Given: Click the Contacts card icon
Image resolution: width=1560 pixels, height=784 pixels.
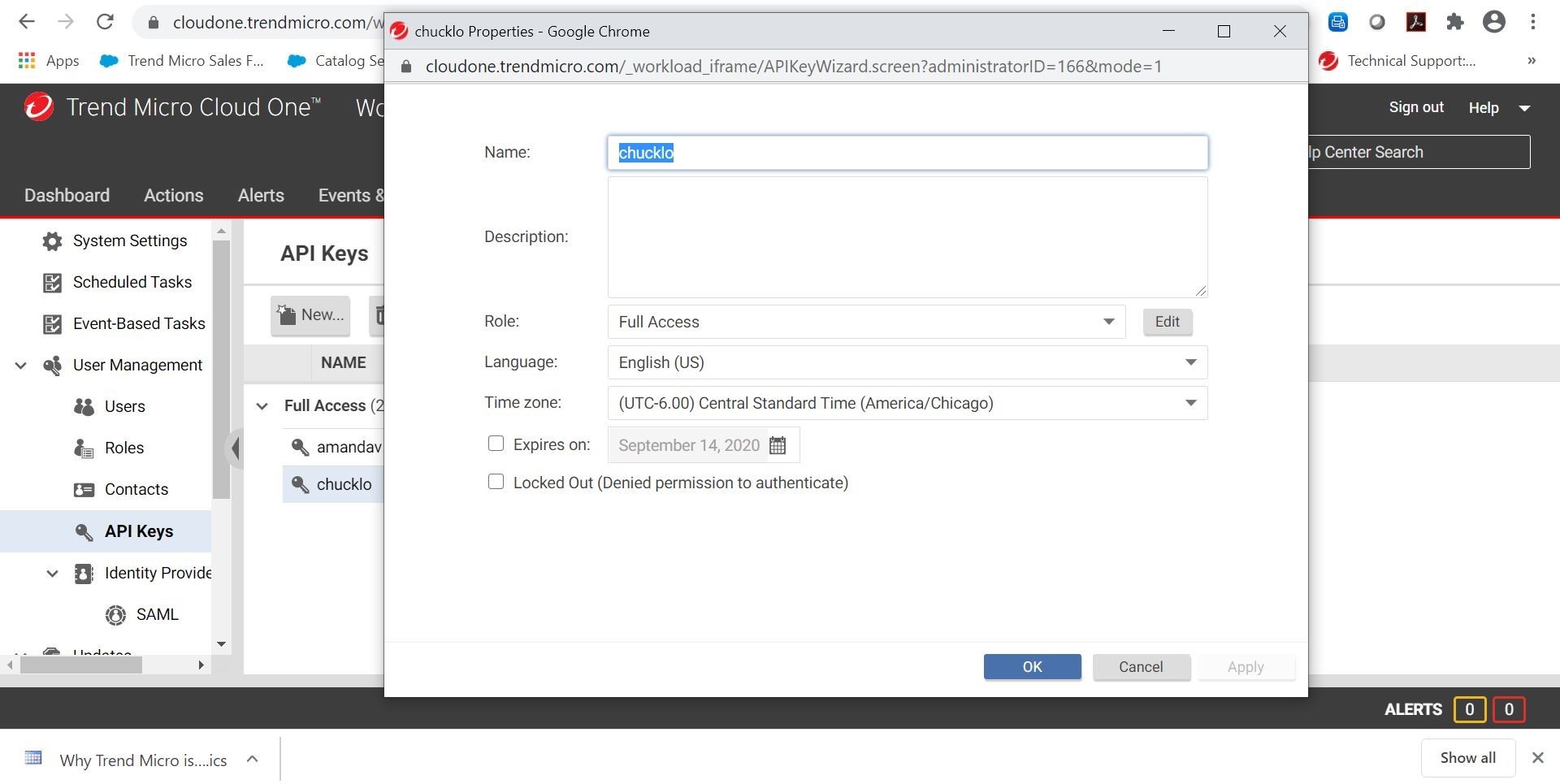Looking at the screenshot, I should pos(84,490).
